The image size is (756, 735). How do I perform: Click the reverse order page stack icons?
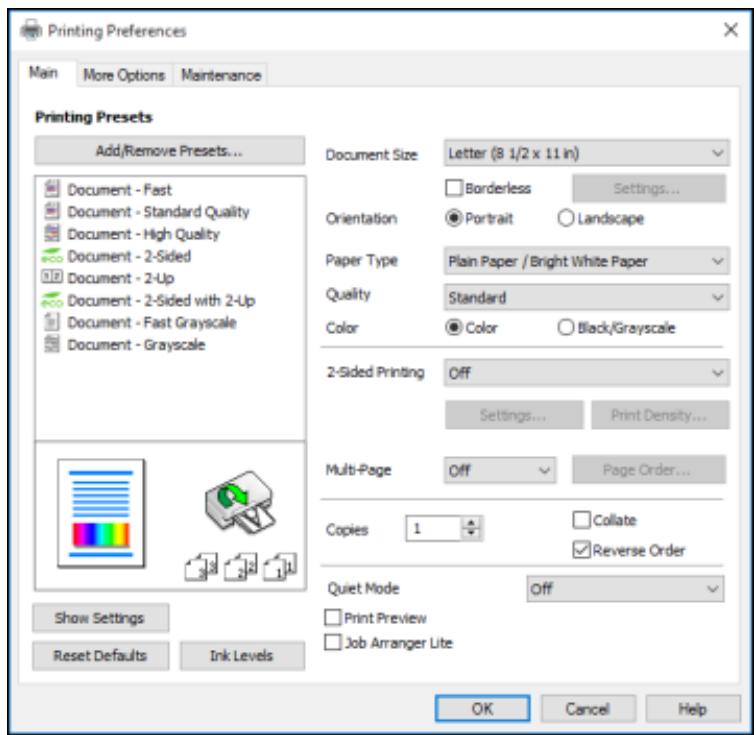[x=241, y=566]
